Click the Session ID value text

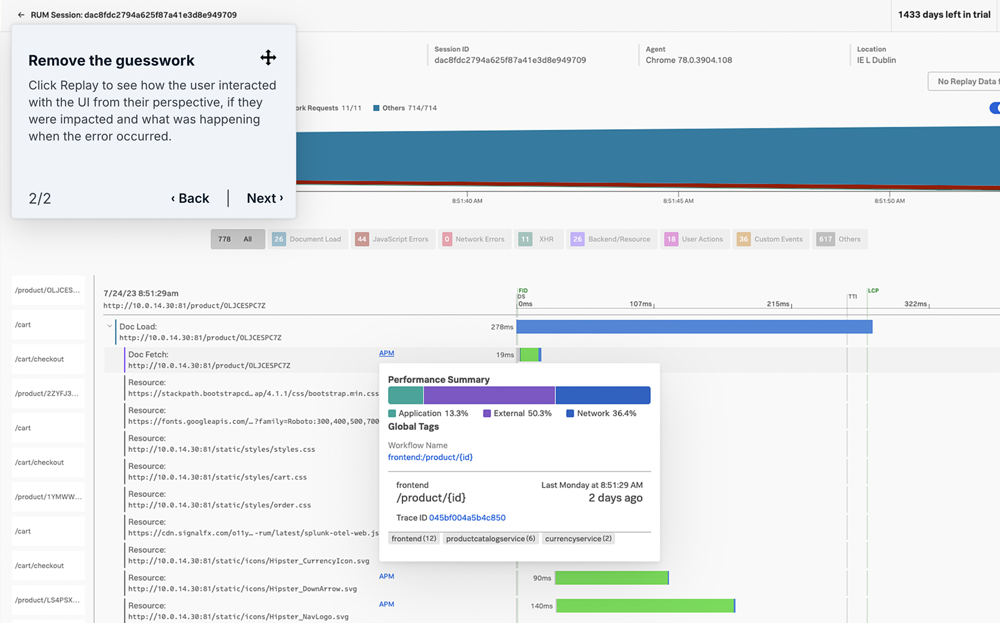pos(510,60)
